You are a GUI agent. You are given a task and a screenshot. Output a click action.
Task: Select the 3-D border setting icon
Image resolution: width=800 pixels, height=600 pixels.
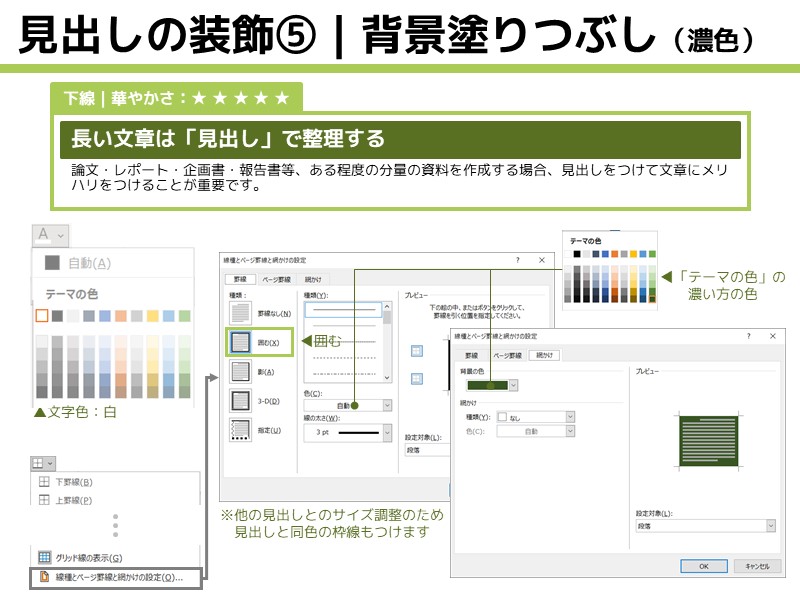pos(240,401)
